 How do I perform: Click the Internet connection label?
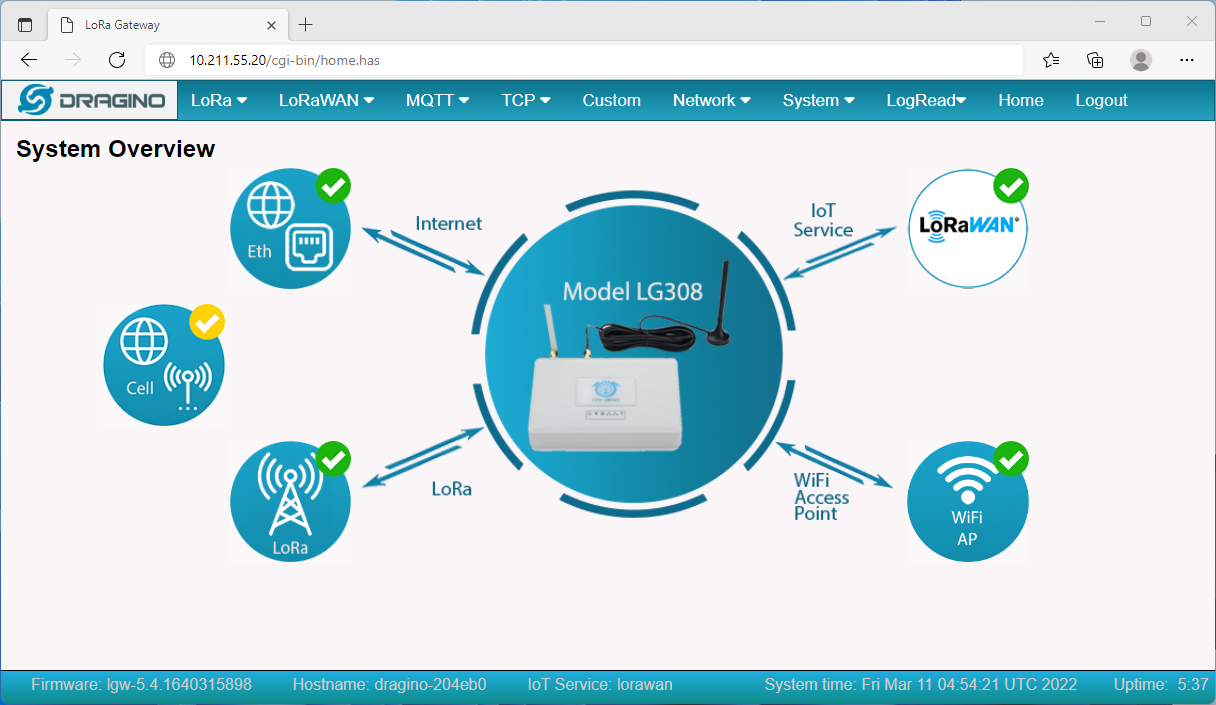[449, 223]
